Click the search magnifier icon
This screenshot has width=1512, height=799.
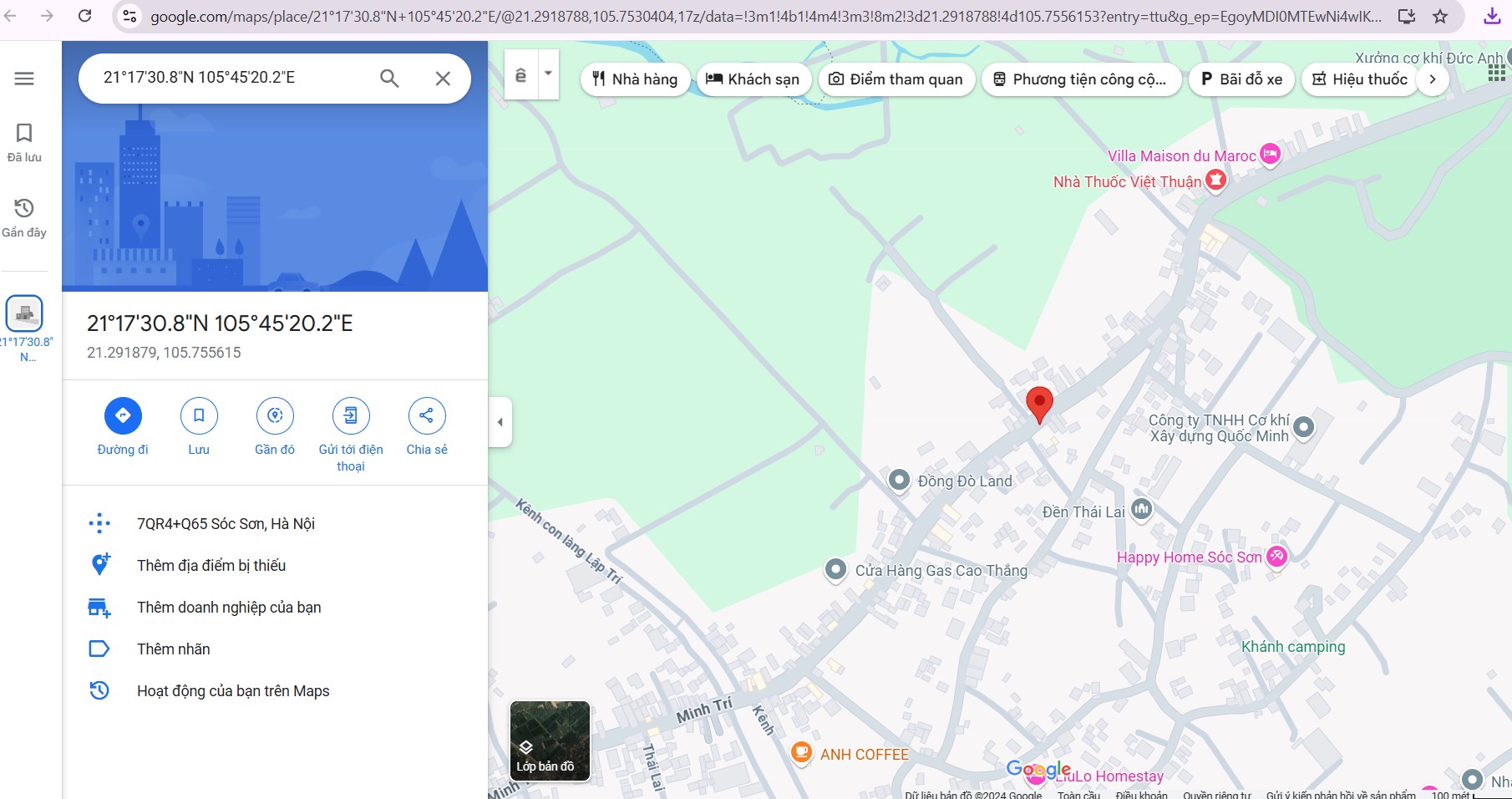click(x=389, y=79)
